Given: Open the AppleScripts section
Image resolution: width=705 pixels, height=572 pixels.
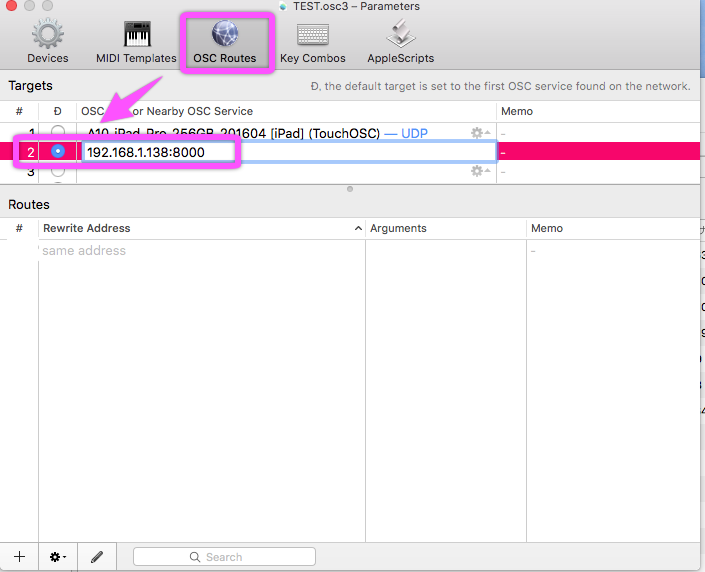Looking at the screenshot, I should (x=400, y=42).
